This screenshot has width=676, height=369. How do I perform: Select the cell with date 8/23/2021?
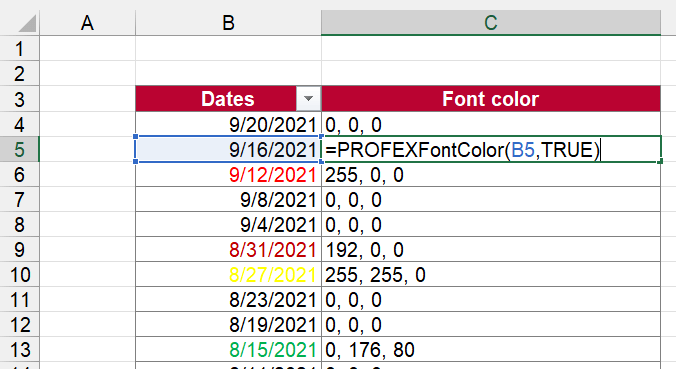click(x=228, y=299)
